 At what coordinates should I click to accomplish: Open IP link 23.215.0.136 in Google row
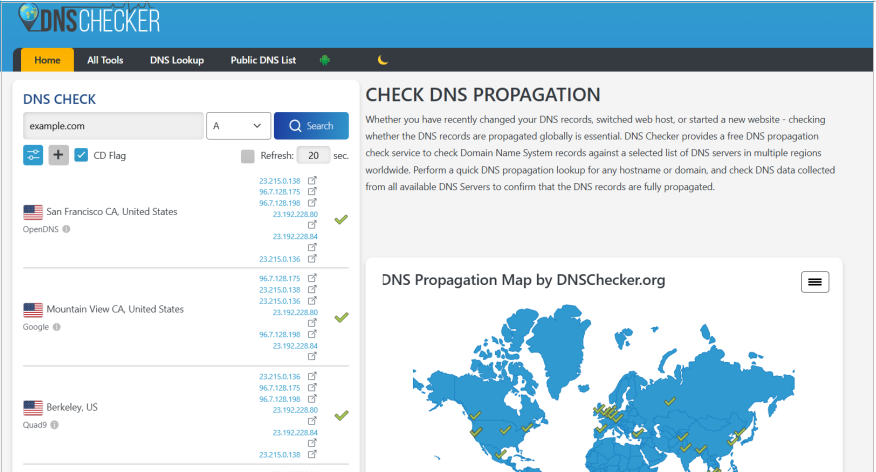pos(279,301)
